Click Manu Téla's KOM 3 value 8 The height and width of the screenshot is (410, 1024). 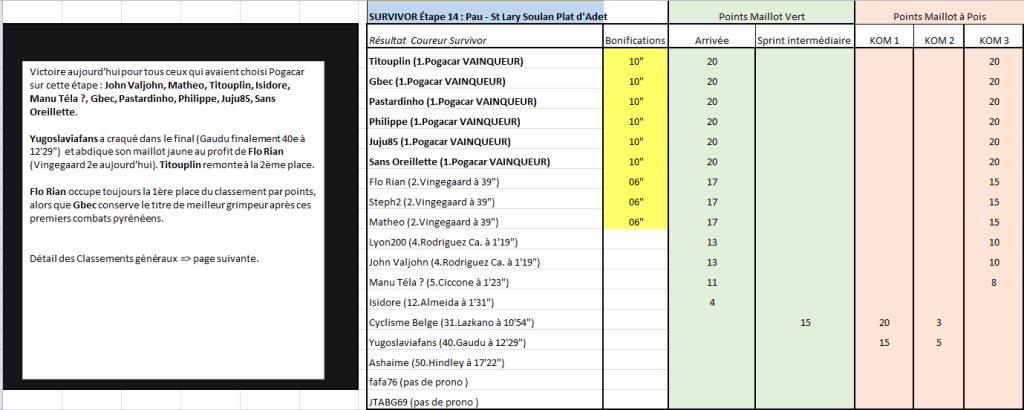pos(993,282)
